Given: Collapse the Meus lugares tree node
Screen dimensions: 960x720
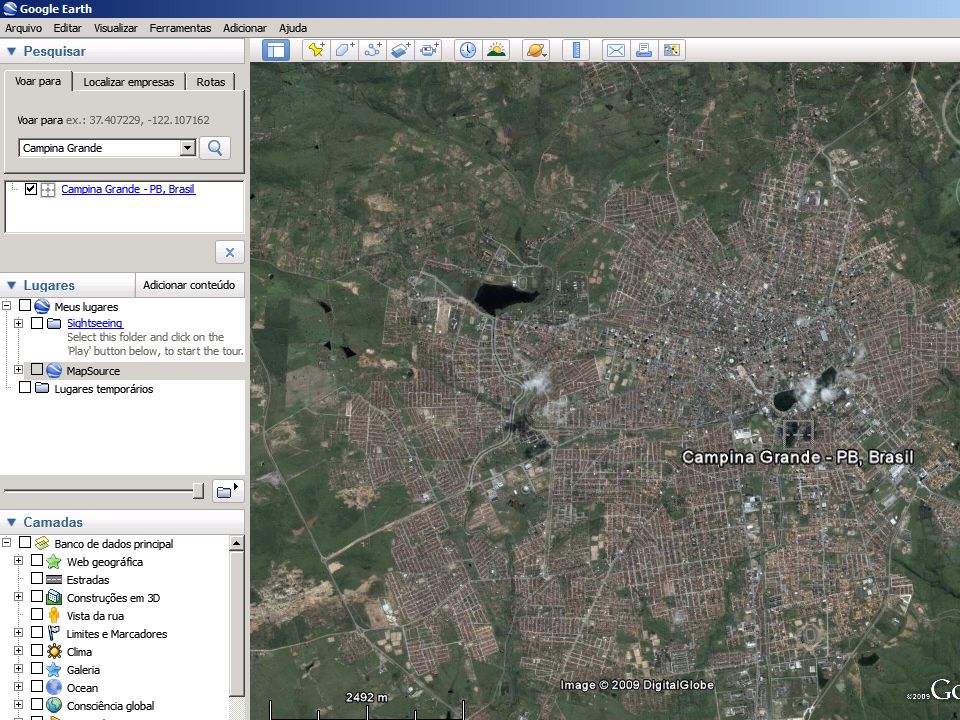Looking at the screenshot, I should click(7, 306).
